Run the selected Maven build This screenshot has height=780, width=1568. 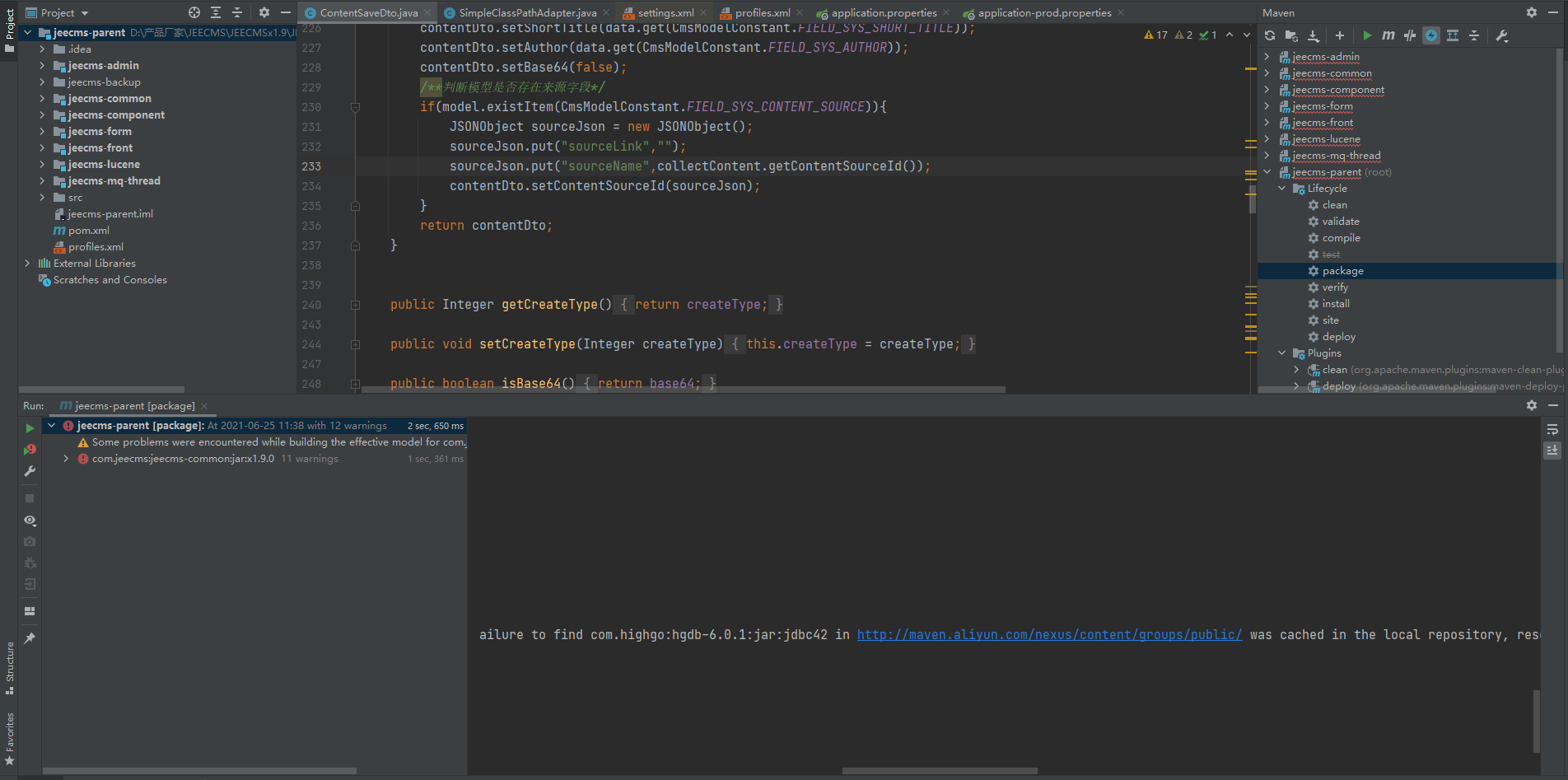(x=1367, y=35)
